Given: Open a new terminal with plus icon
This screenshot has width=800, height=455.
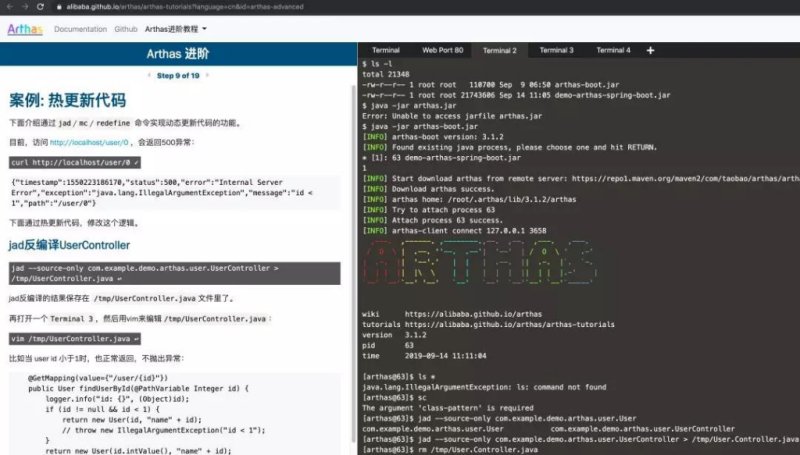Looking at the screenshot, I should [x=650, y=50].
